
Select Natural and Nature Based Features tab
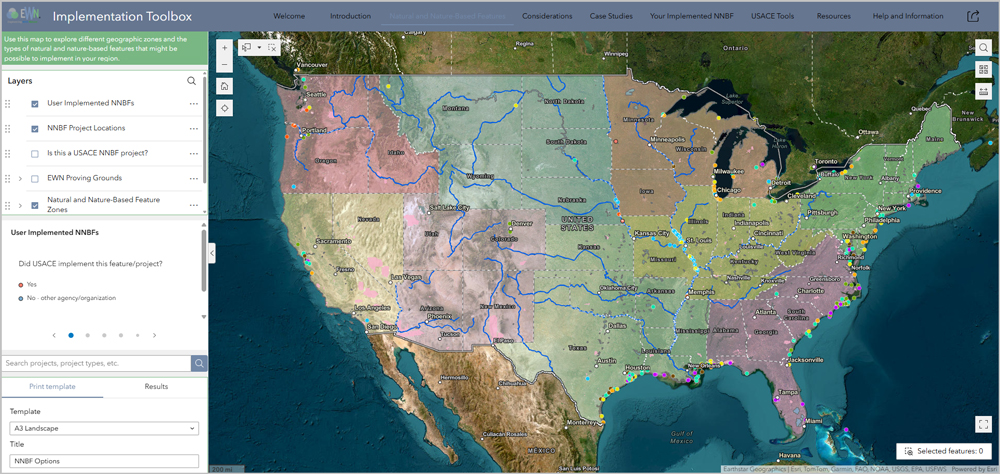click(x=447, y=16)
